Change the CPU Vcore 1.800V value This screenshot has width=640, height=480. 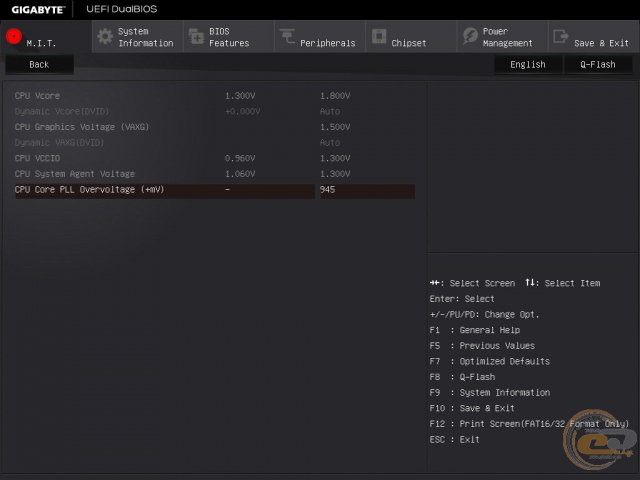point(335,96)
